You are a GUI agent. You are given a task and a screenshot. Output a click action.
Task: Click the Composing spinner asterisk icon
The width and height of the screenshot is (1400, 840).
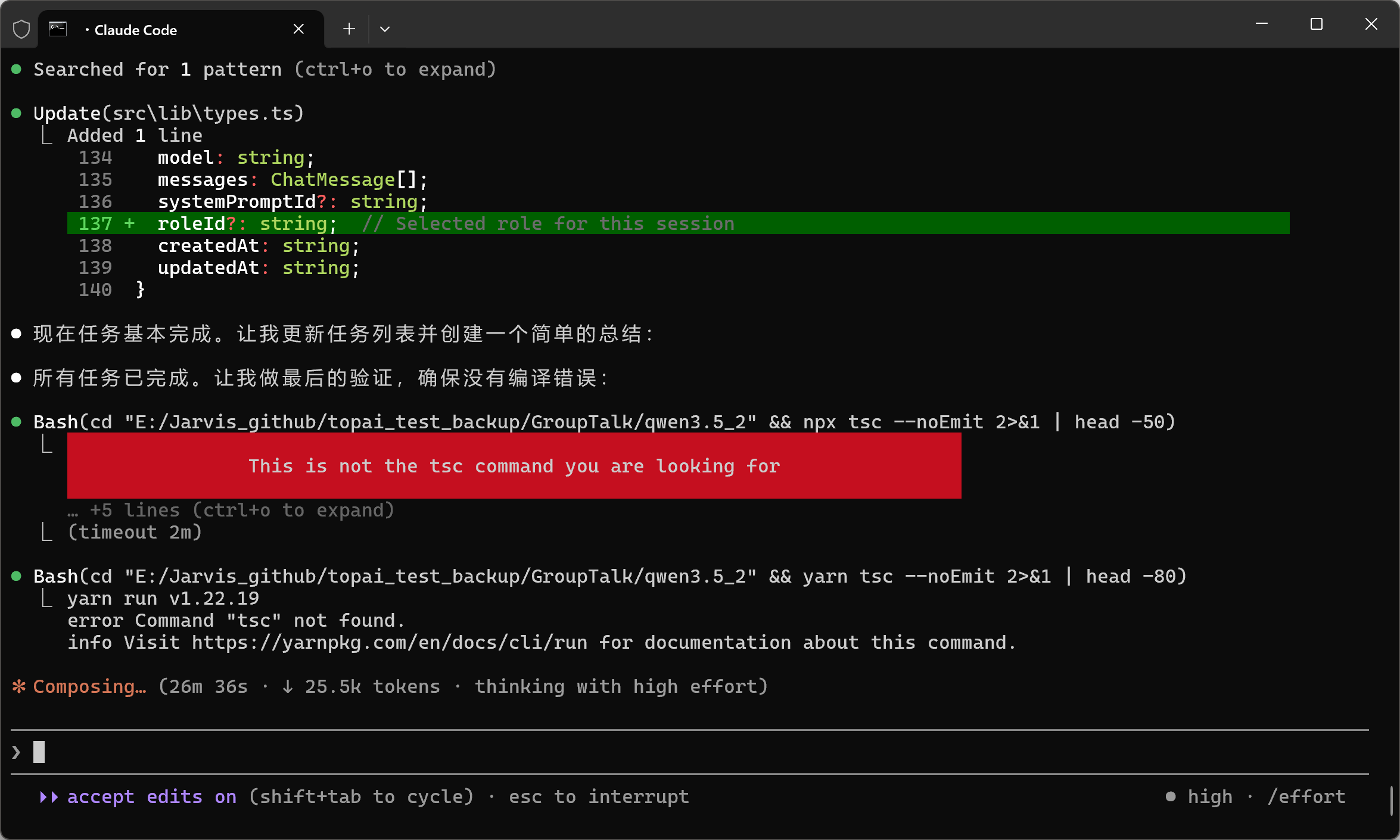[x=18, y=686]
